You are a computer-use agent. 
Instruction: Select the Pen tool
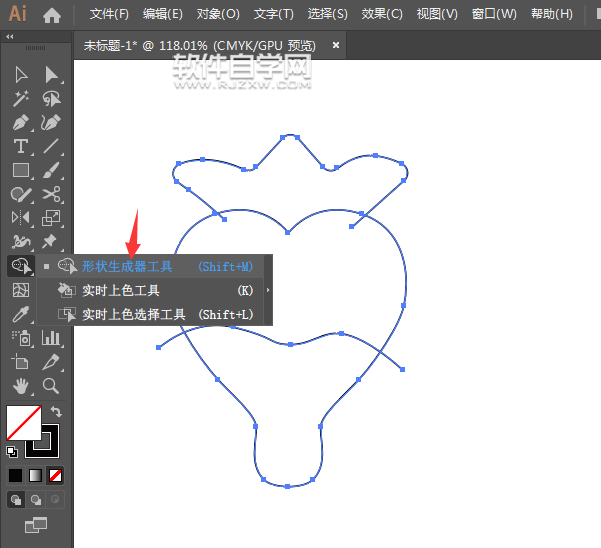[21, 122]
